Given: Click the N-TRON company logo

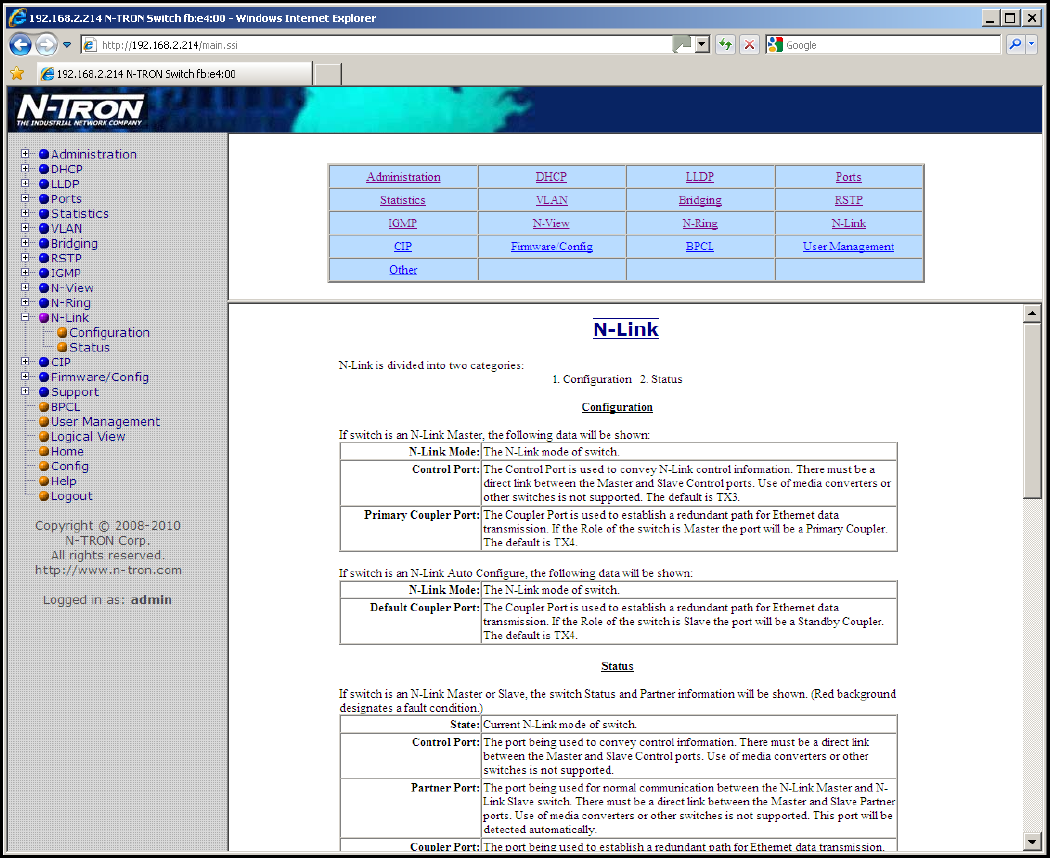Looking at the screenshot, I should tap(80, 110).
